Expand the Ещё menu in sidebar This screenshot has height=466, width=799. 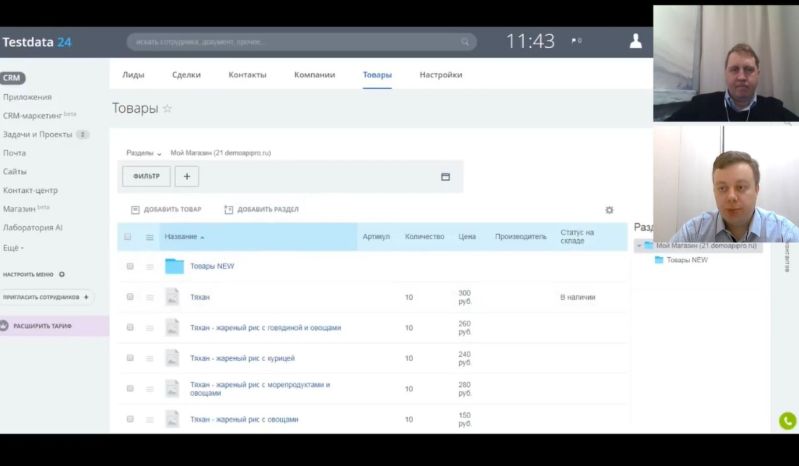tap(13, 247)
